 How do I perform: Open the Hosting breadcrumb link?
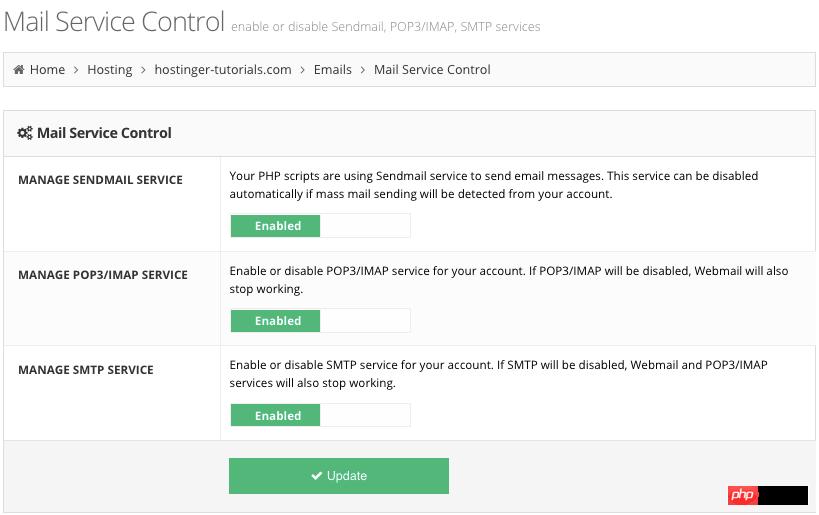point(110,70)
